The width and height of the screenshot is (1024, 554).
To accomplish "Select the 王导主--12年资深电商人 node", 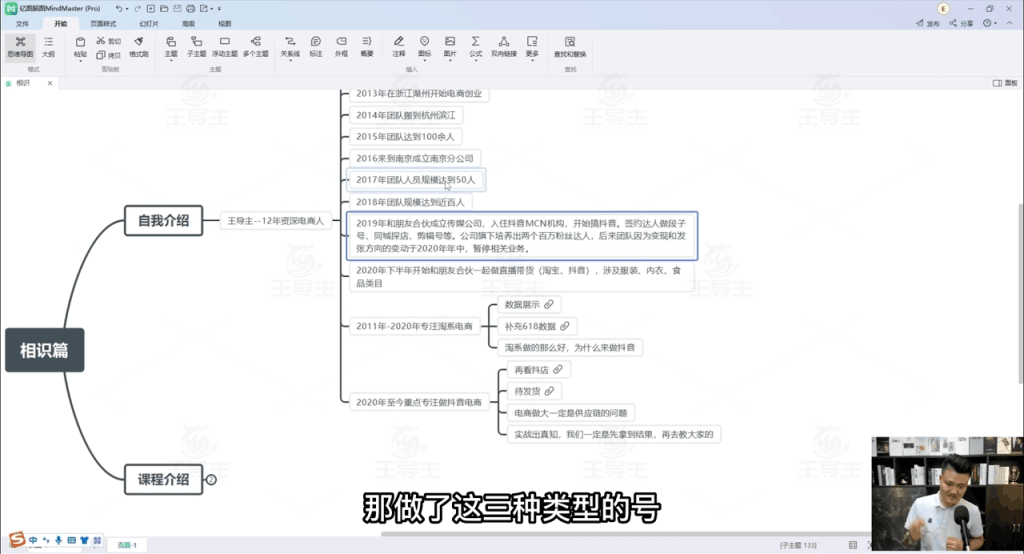I will point(276,221).
